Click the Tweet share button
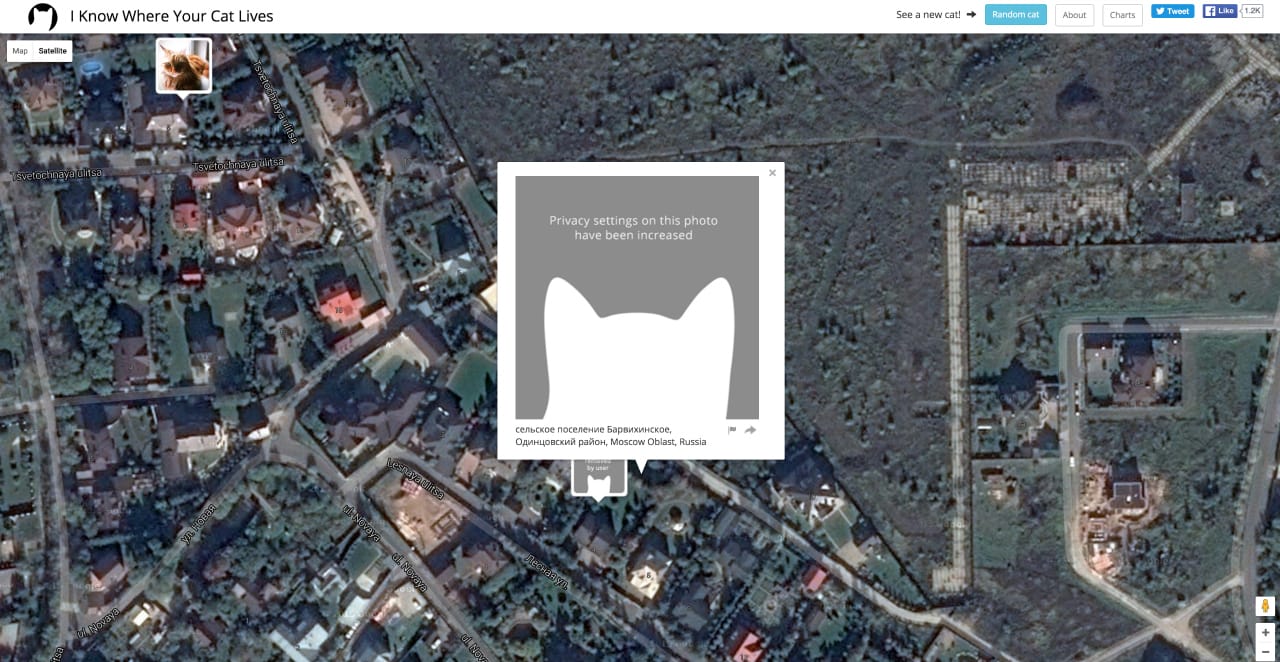 coord(1172,10)
